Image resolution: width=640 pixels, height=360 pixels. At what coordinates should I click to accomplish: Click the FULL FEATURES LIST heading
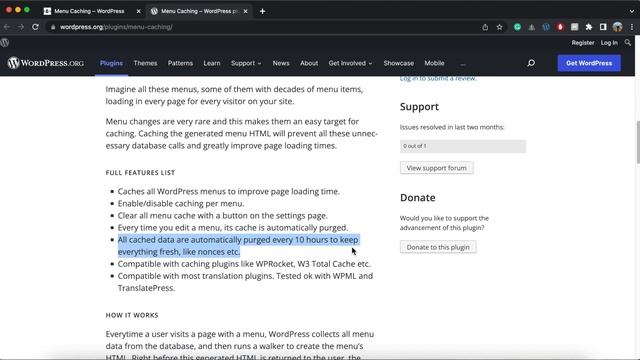point(140,173)
